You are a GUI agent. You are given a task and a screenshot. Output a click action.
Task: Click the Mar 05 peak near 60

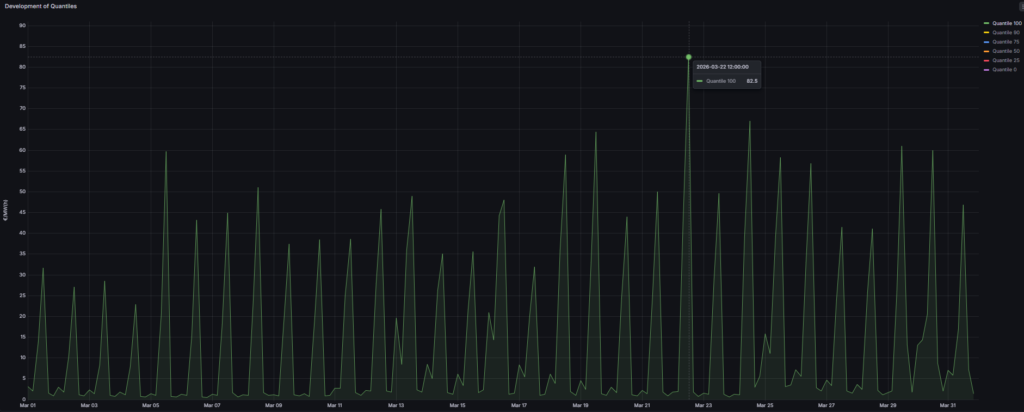tap(166, 152)
